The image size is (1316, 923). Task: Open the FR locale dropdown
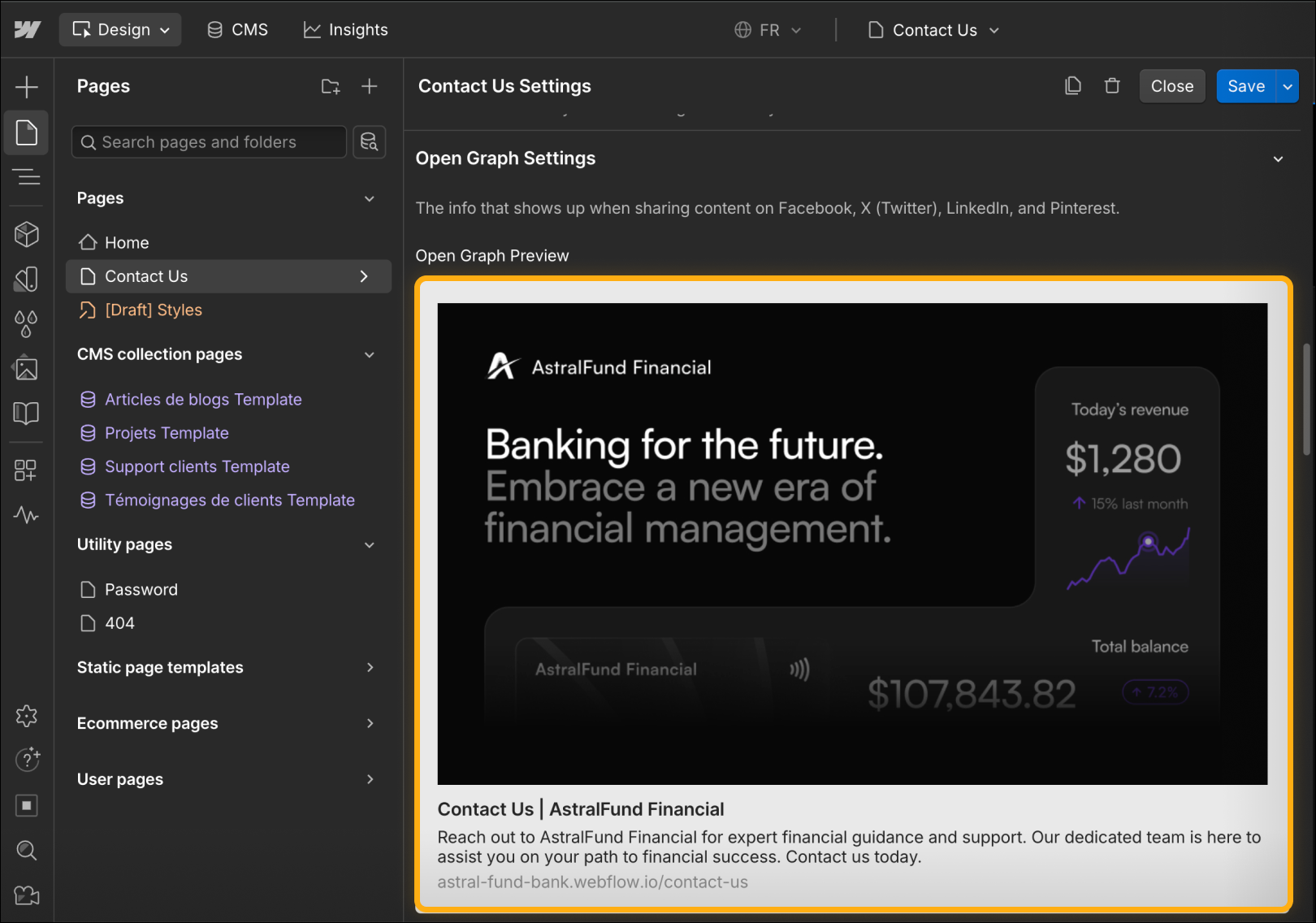(768, 30)
